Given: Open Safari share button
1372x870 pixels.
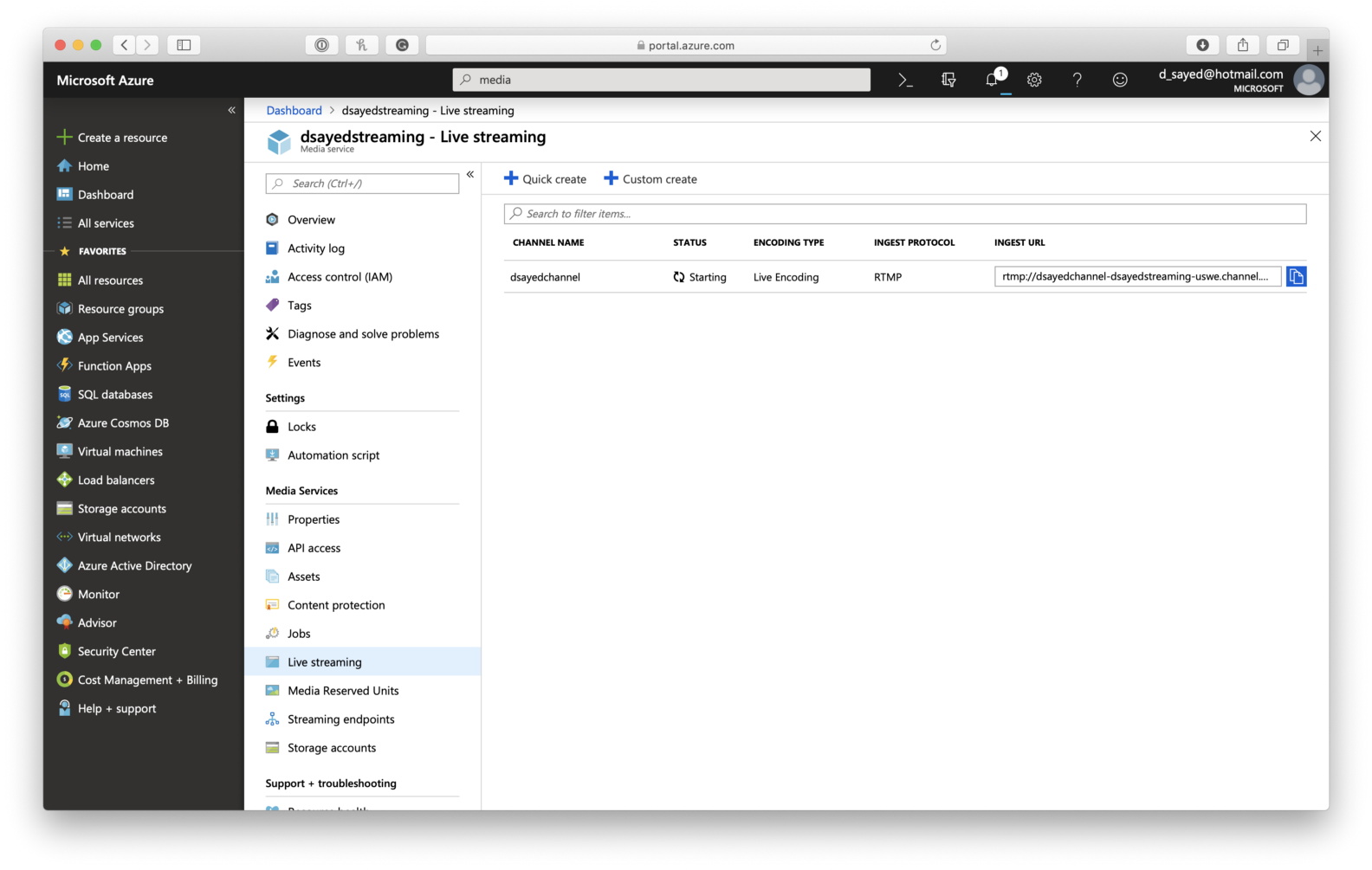Looking at the screenshot, I should coord(1243,45).
